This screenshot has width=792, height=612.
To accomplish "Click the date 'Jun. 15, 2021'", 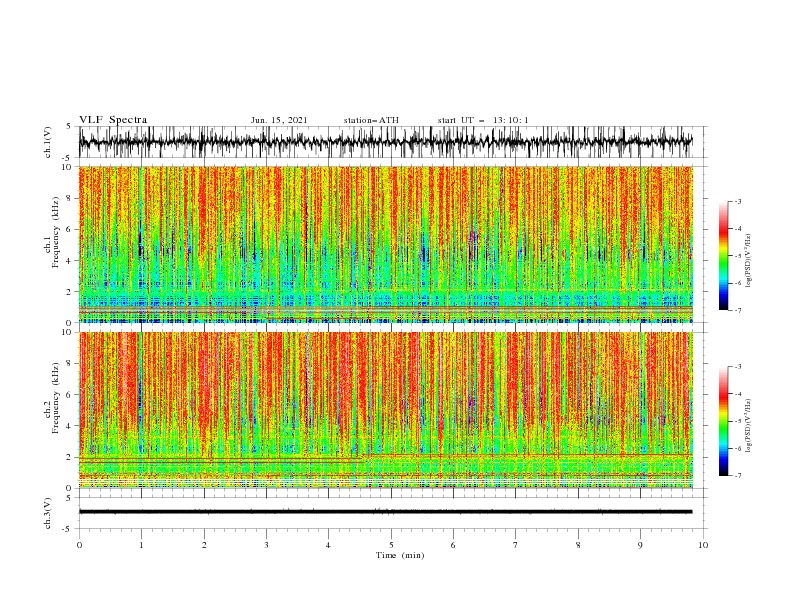I will (279, 120).
